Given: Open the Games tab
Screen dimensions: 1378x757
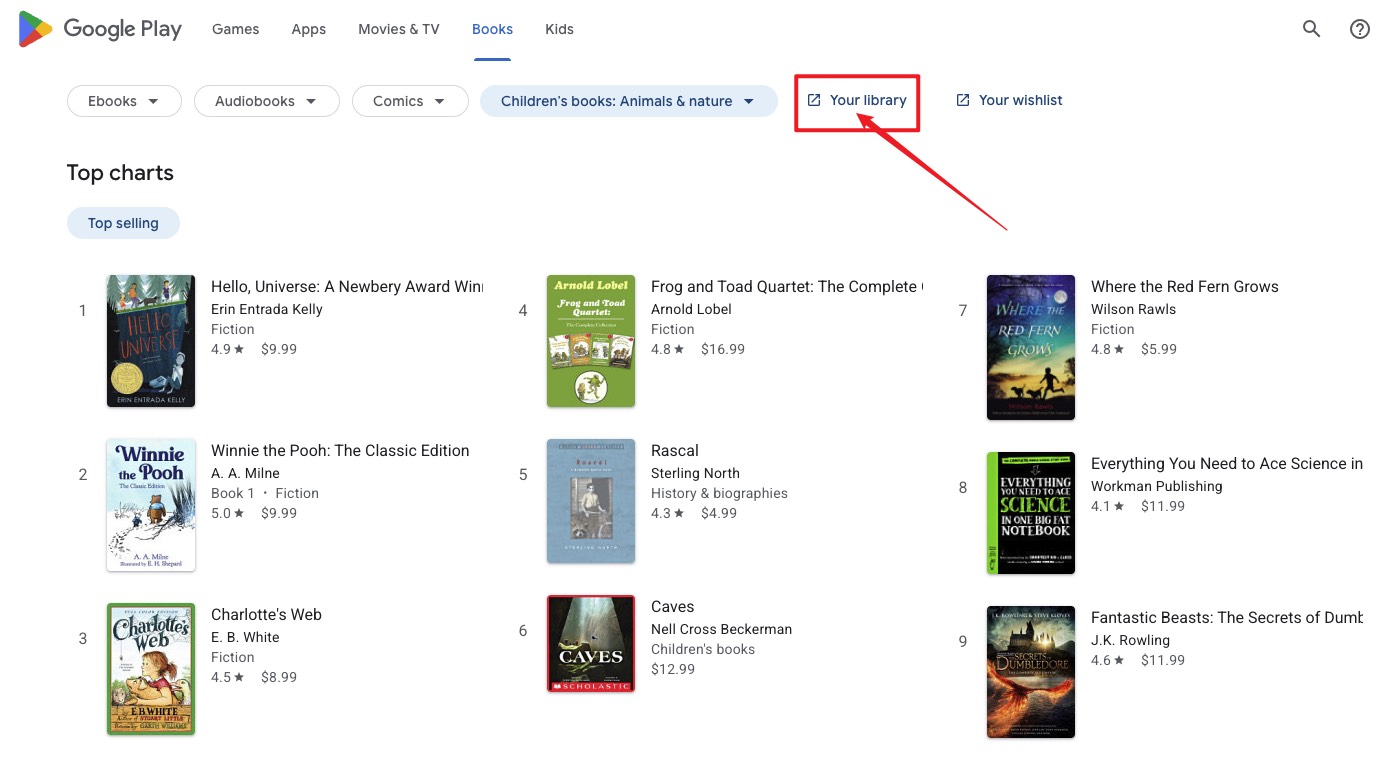Looking at the screenshot, I should click(236, 29).
